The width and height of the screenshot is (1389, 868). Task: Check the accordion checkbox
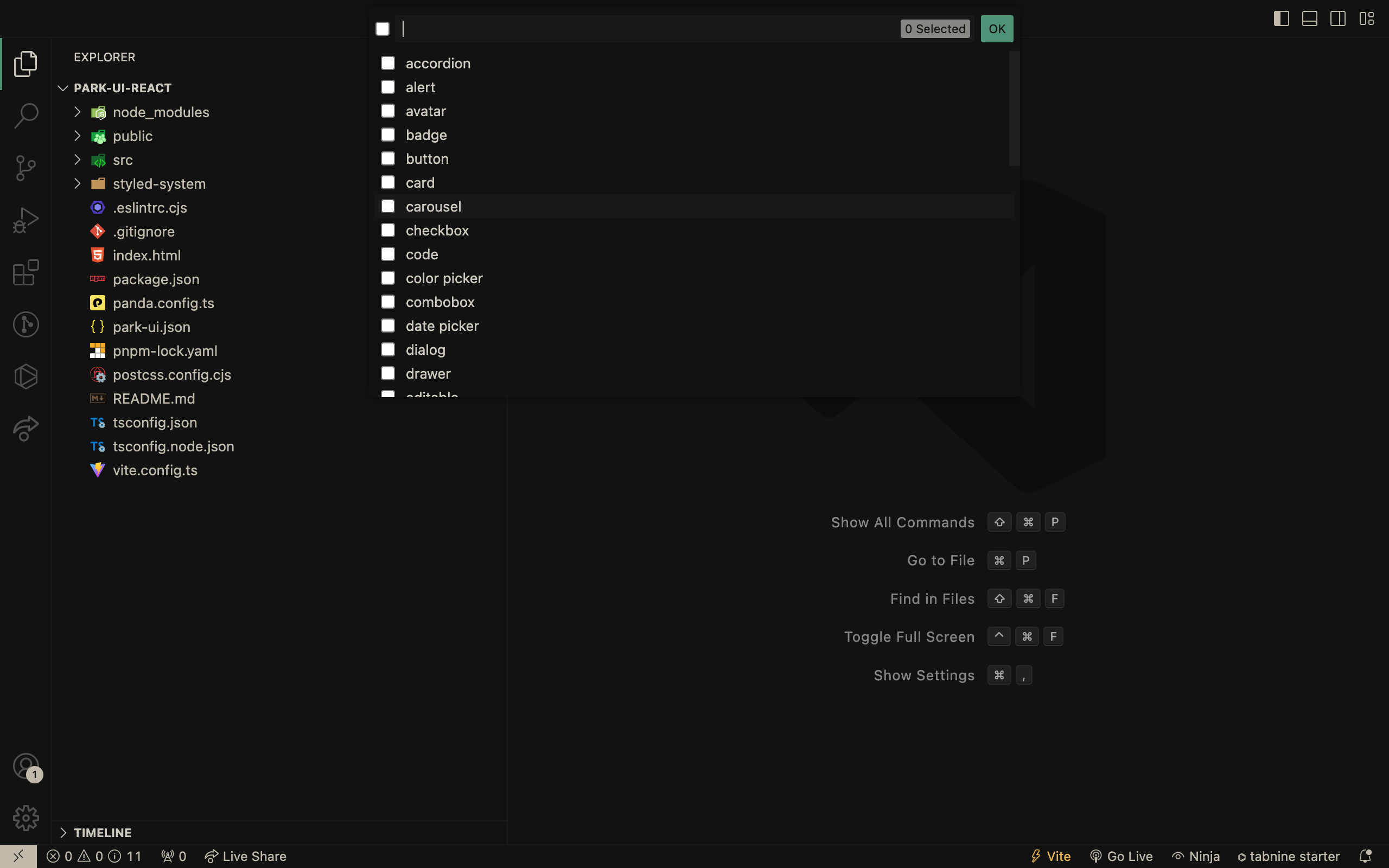coord(388,63)
